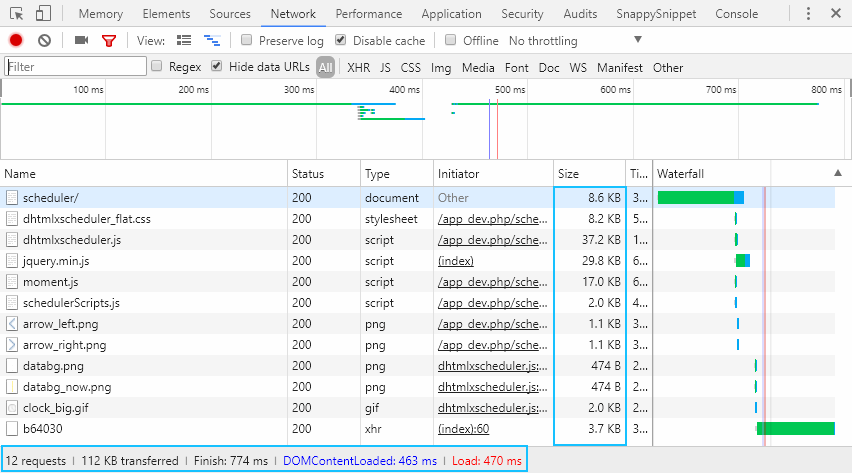Clear the network log
This screenshot has width=852, height=473.
45,40
